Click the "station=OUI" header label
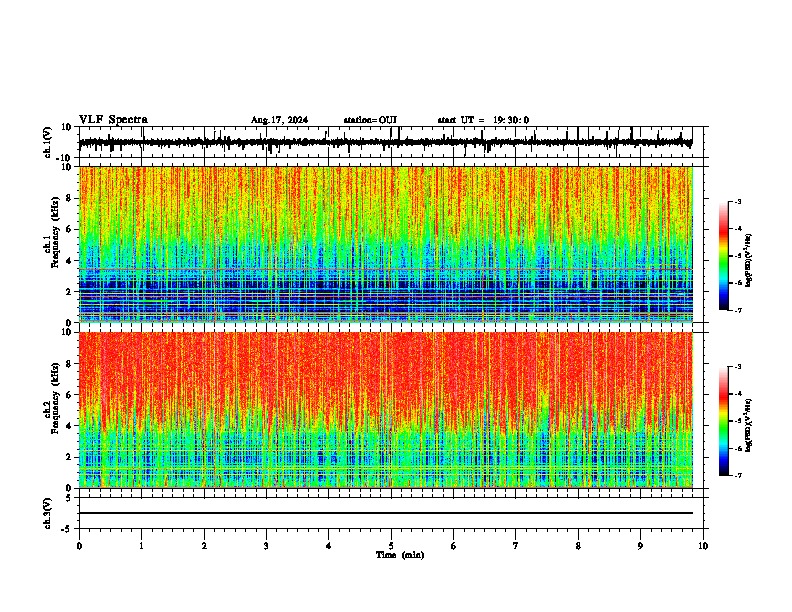Viewport: 792px width, 612px height. tap(370, 120)
